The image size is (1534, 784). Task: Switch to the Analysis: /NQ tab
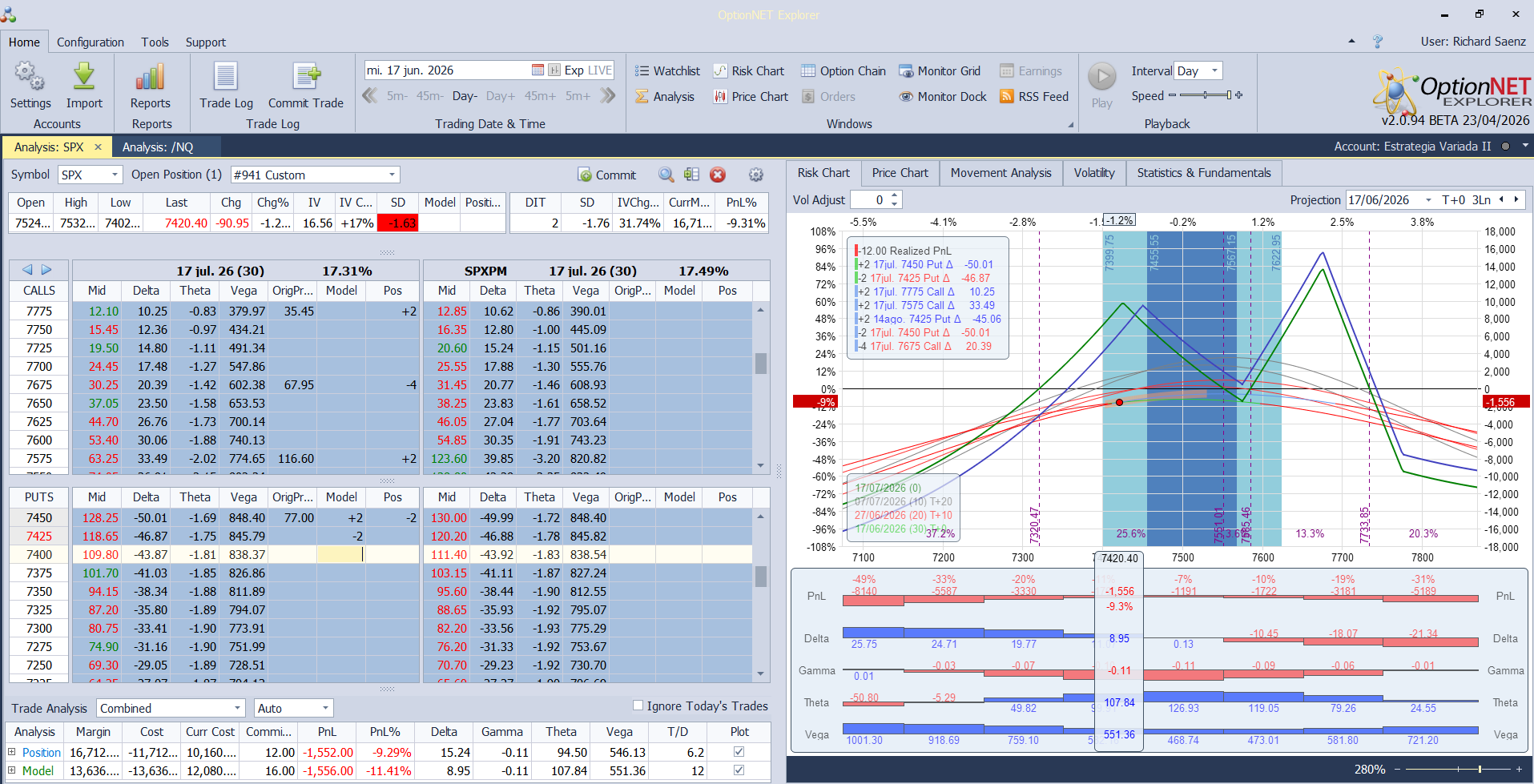point(158,147)
